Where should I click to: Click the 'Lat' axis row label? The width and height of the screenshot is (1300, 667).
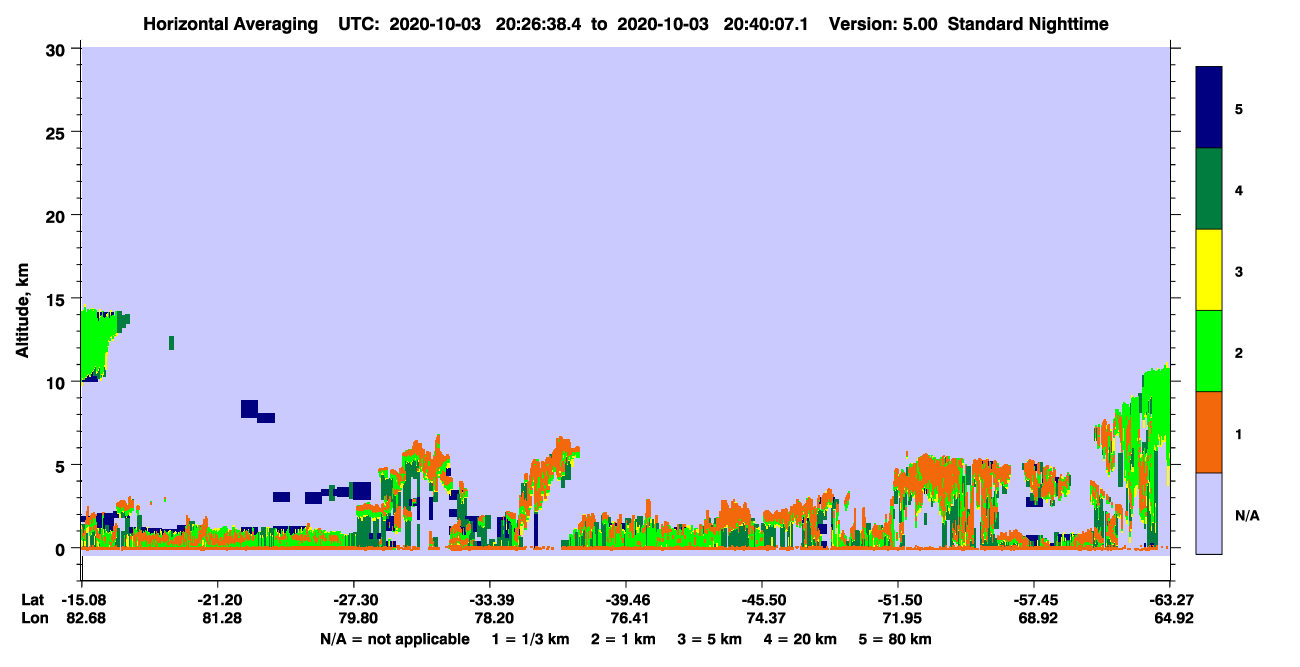point(33,600)
